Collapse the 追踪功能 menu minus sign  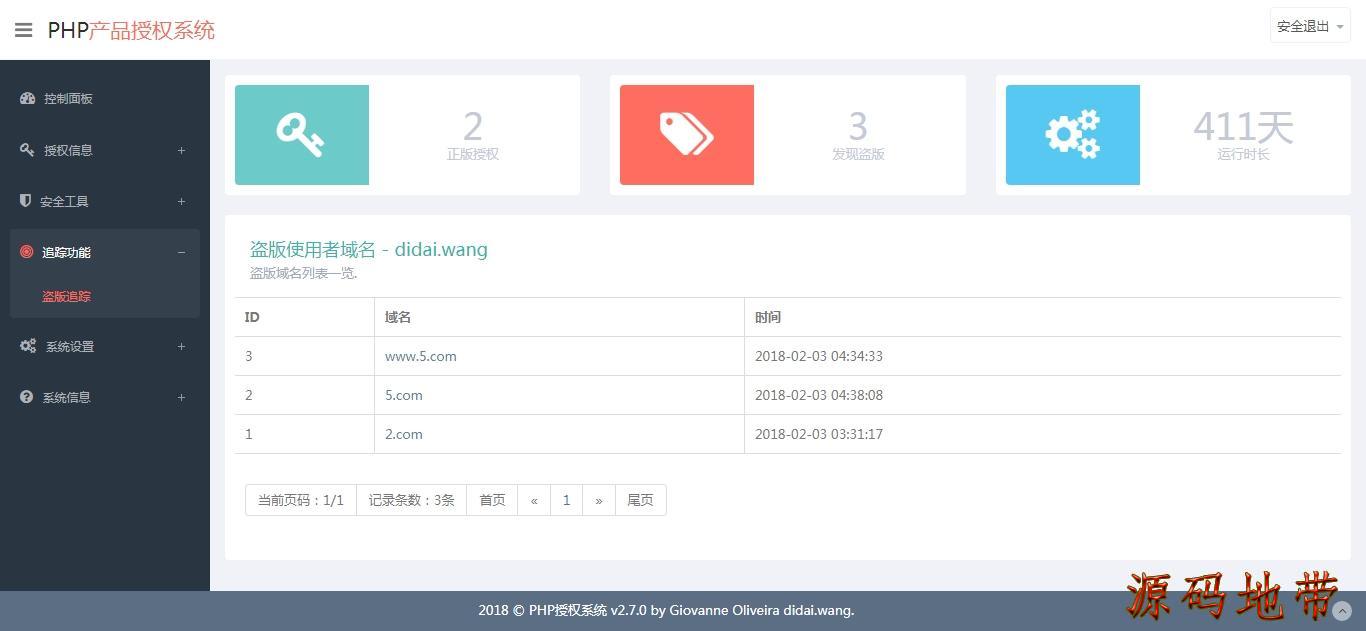pos(181,252)
